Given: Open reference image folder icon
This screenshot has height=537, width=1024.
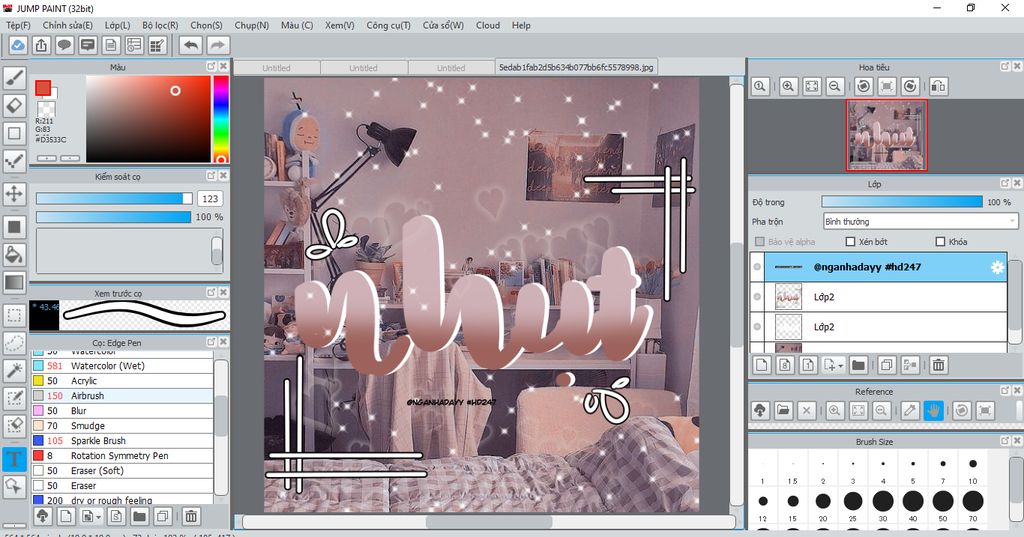Looking at the screenshot, I should point(783,410).
